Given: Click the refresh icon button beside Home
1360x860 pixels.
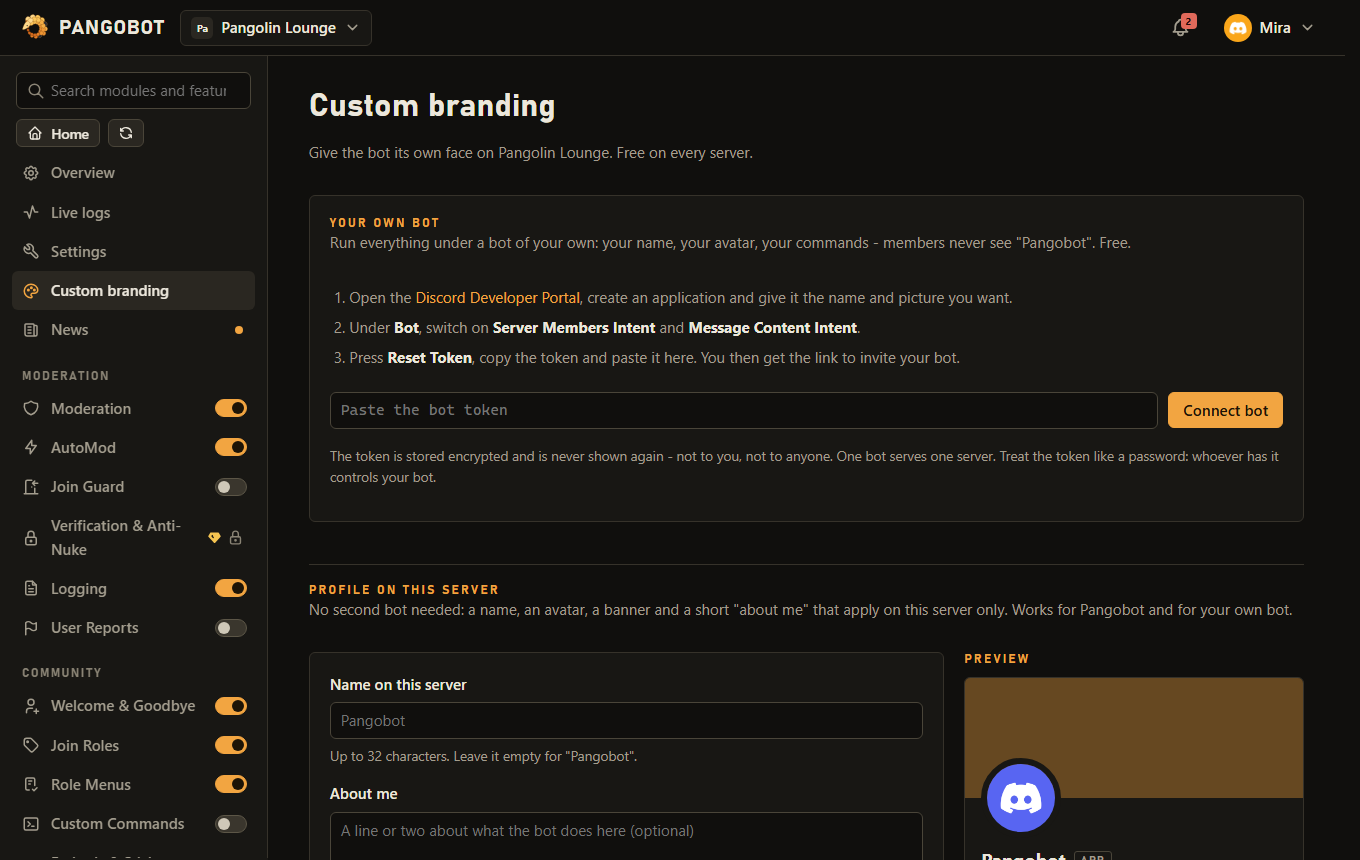Looking at the screenshot, I should tap(126, 133).
